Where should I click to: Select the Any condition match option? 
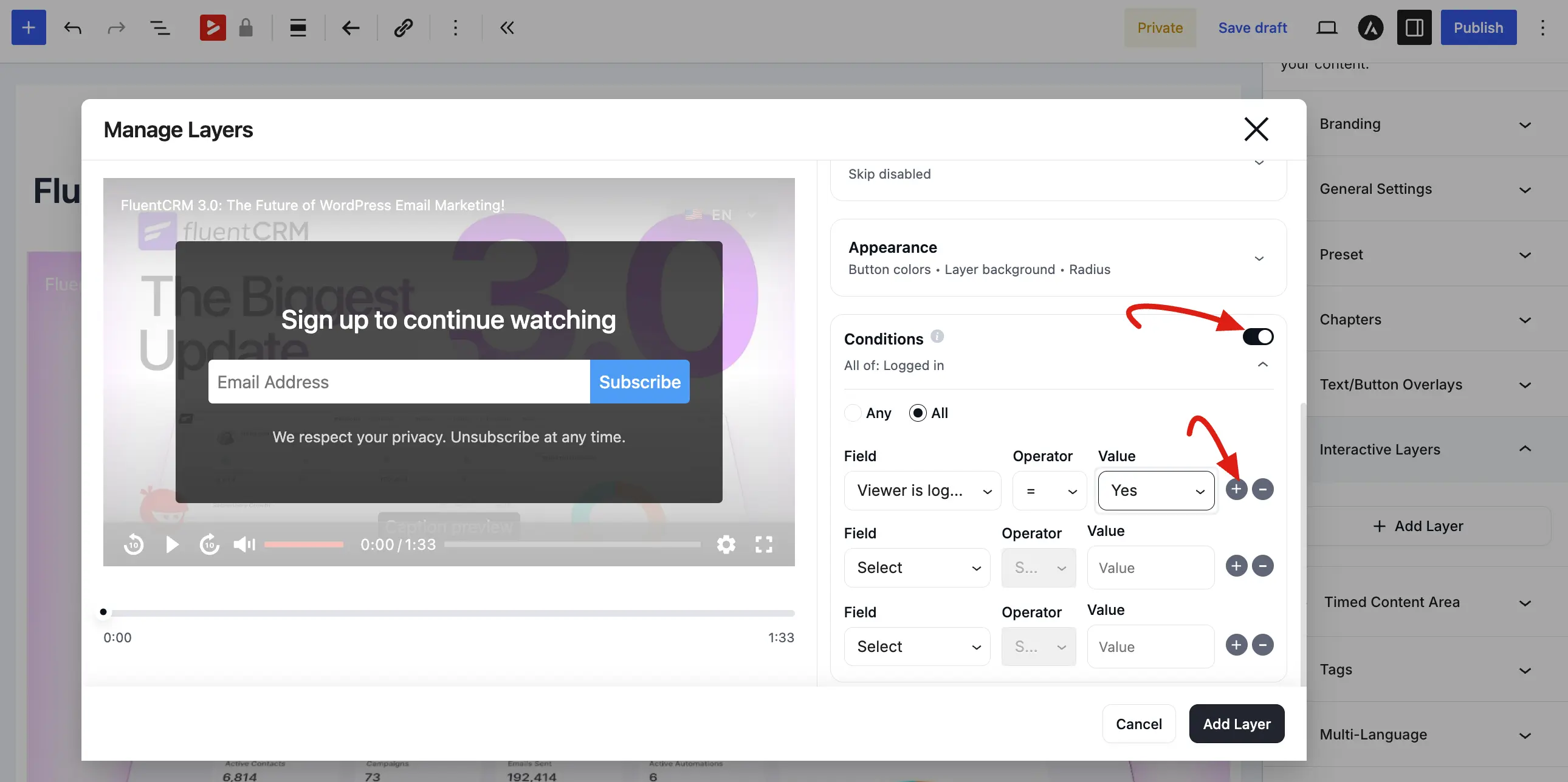853,413
